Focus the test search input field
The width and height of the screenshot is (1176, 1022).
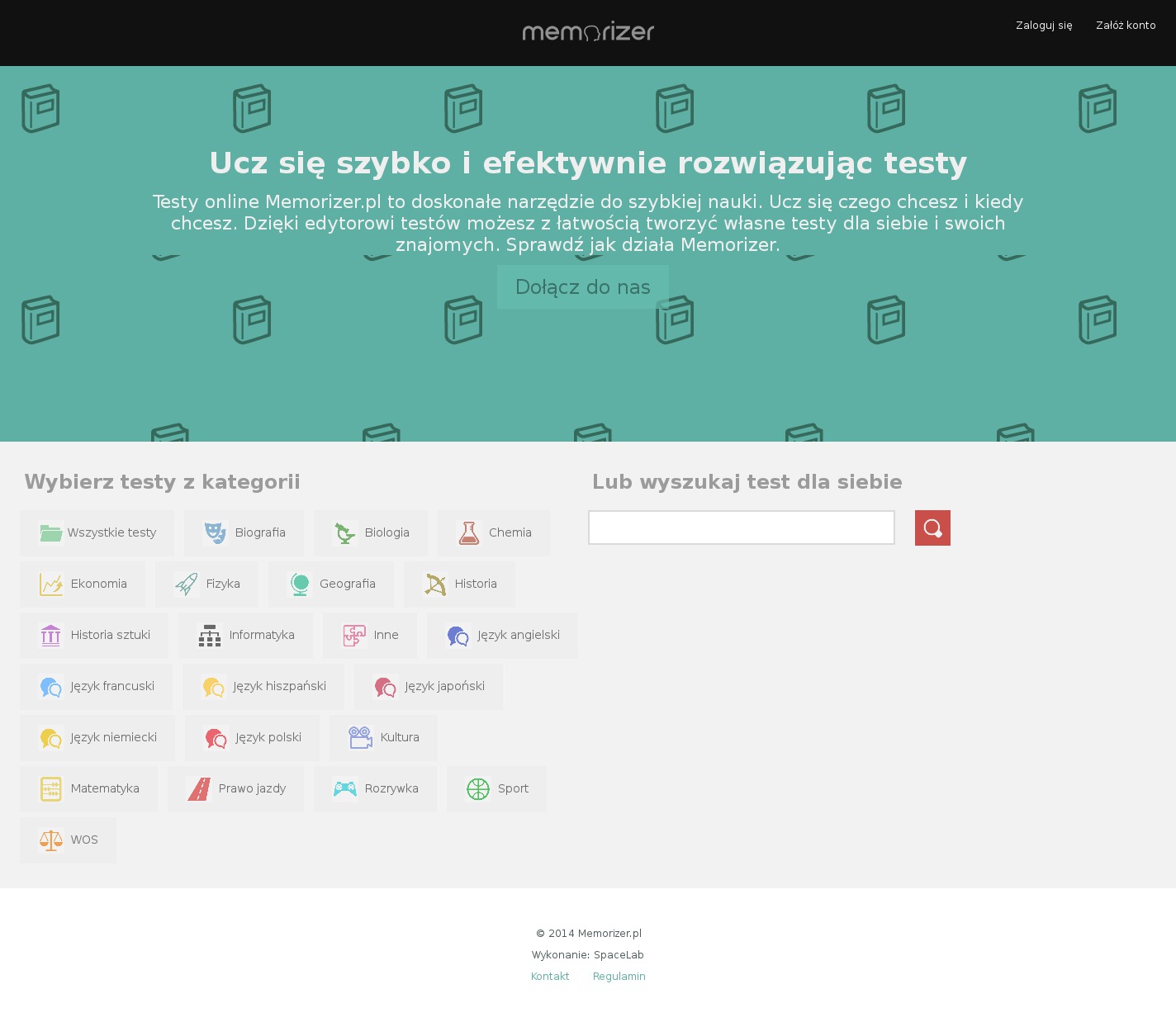(x=741, y=528)
